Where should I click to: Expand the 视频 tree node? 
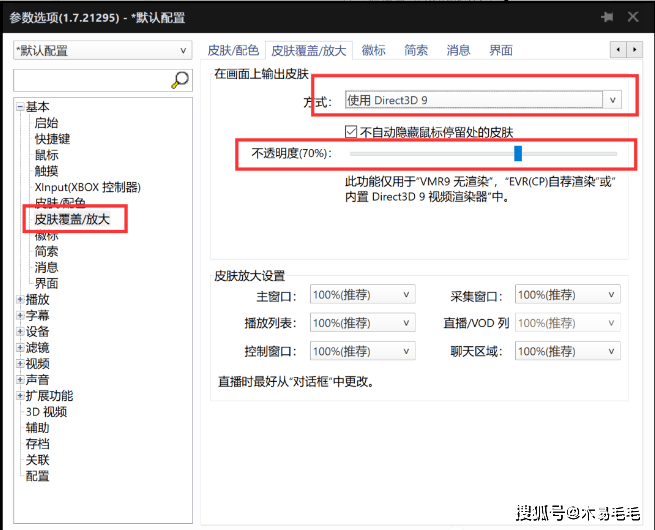click(20, 364)
